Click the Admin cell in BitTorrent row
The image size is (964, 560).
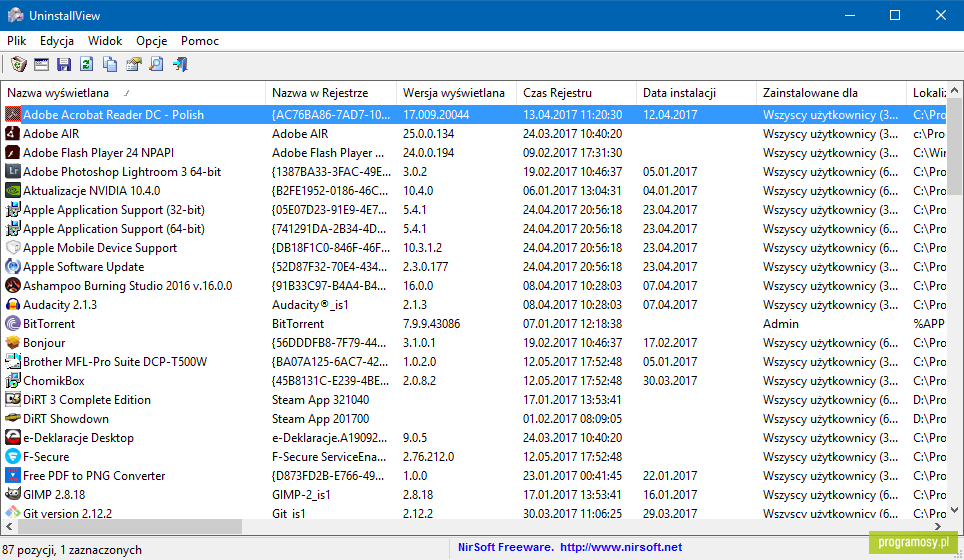[x=781, y=324]
